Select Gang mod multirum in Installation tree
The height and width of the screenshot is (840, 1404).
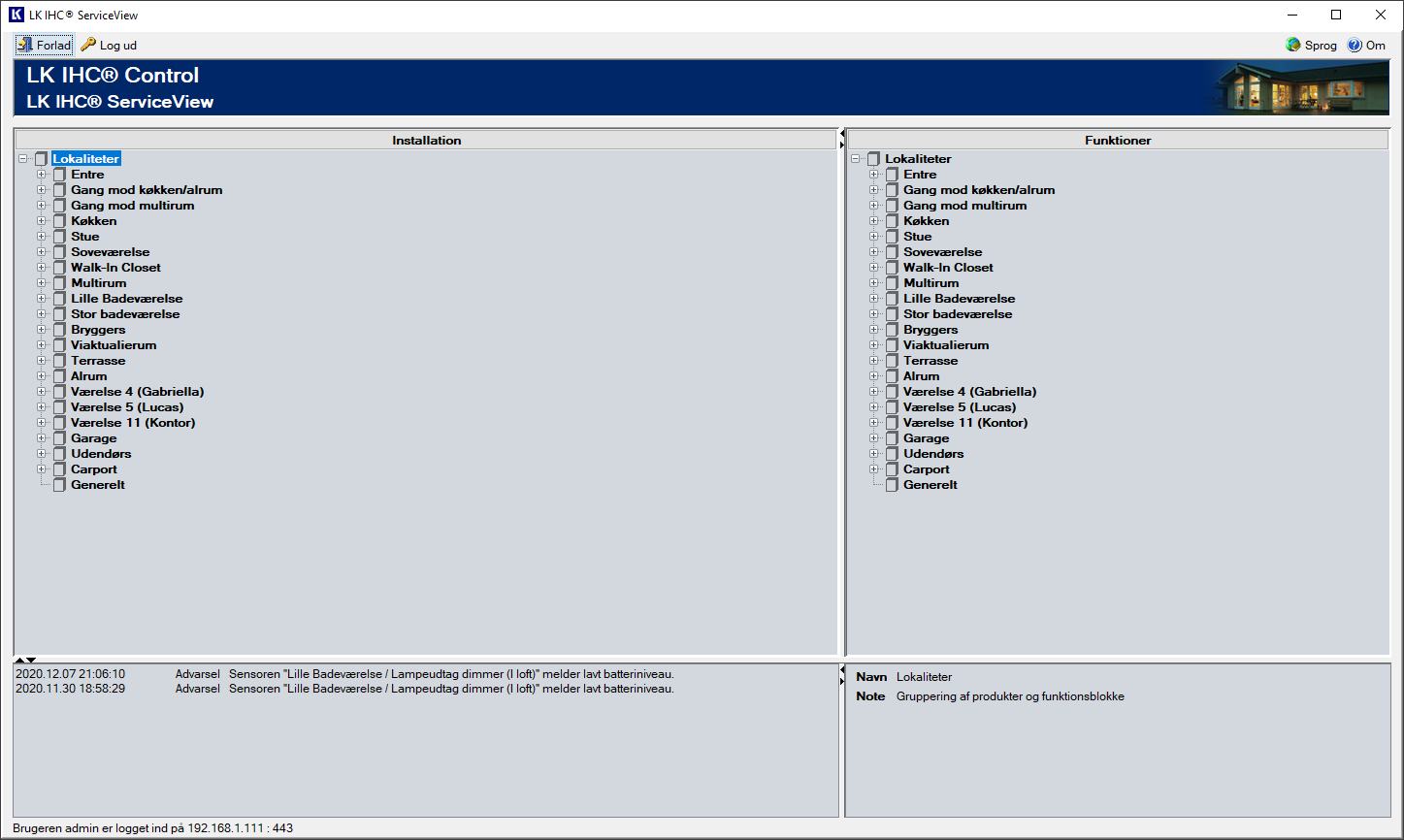132,206
